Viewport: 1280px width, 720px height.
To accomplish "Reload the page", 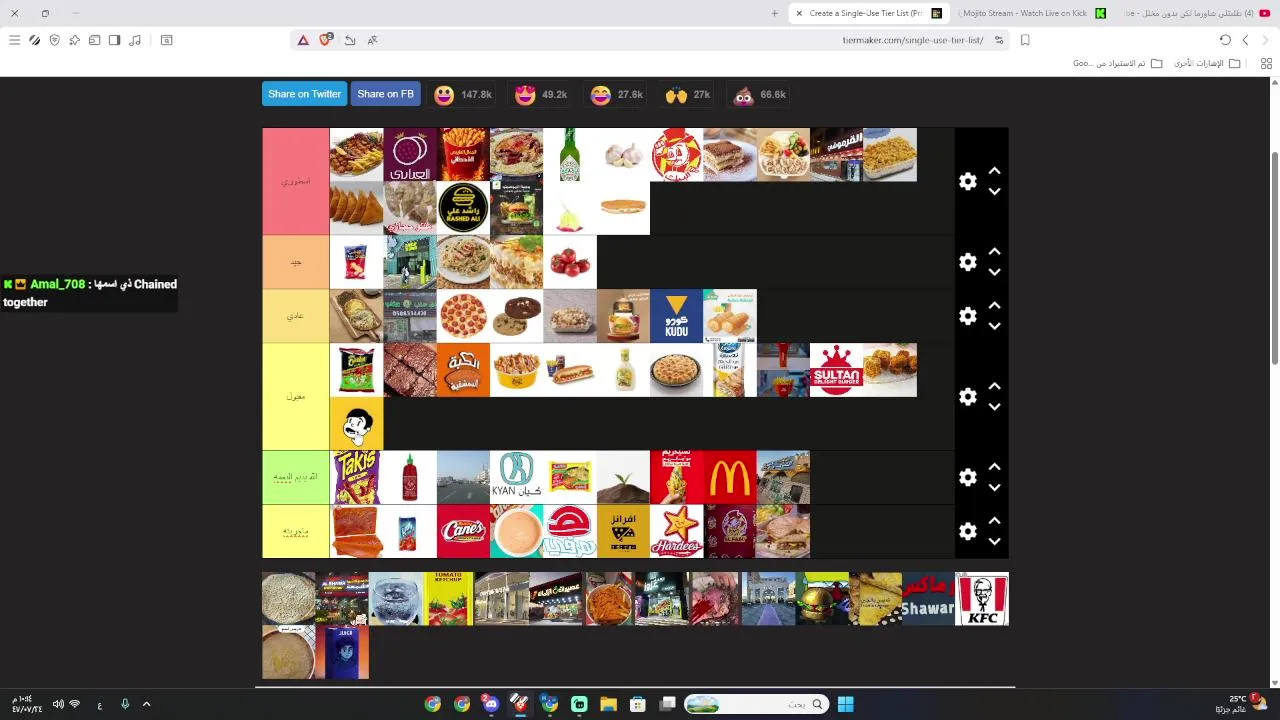I will (x=1225, y=40).
